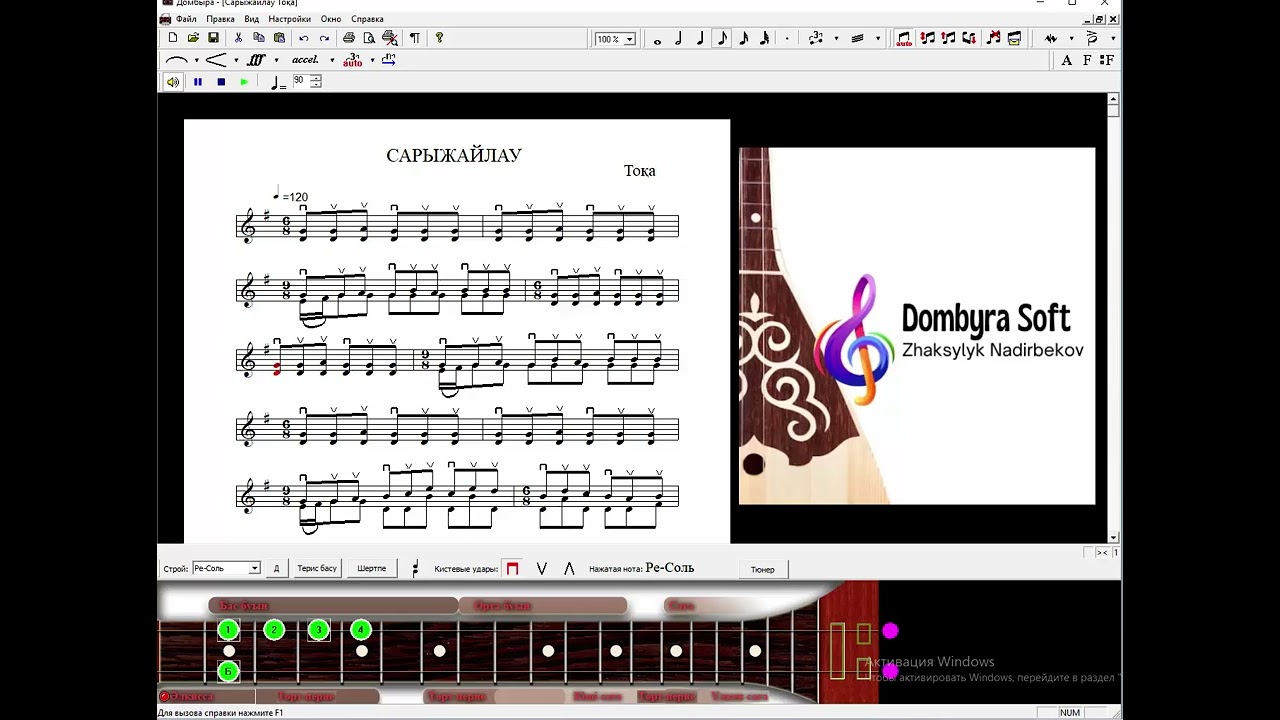1280x720 pixels.
Task: Print the score
Action: [348, 38]
